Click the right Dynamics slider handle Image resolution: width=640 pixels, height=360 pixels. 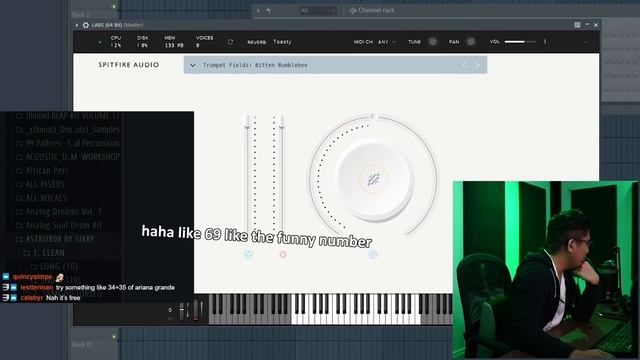[x=282, y=122]
